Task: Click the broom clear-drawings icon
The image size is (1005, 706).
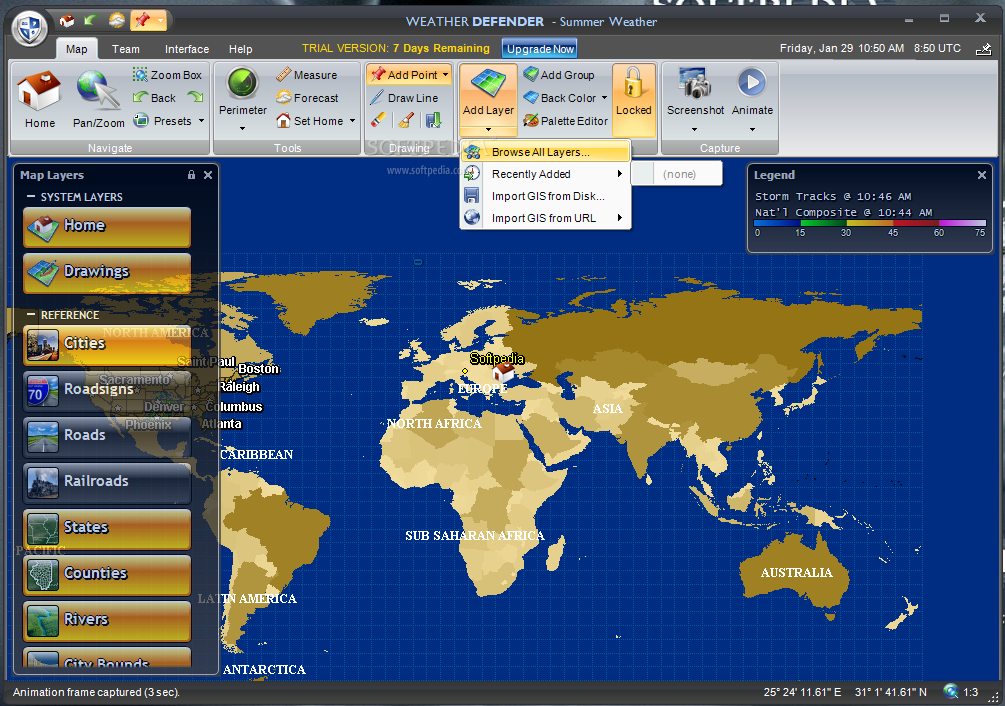Action: click(x=406, y=120)
